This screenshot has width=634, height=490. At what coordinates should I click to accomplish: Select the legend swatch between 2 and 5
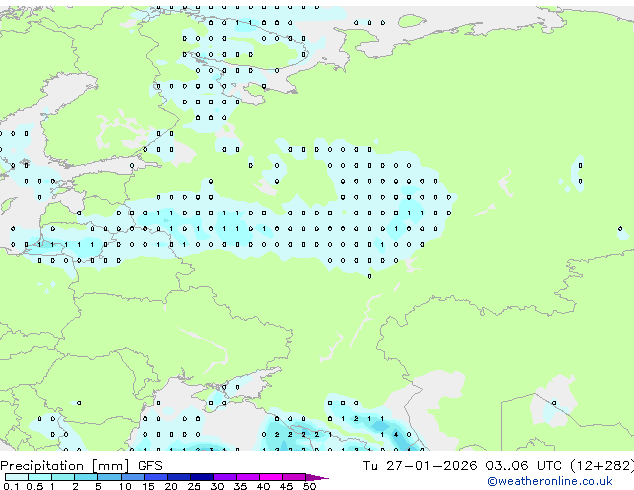click(x=86, y=477)
